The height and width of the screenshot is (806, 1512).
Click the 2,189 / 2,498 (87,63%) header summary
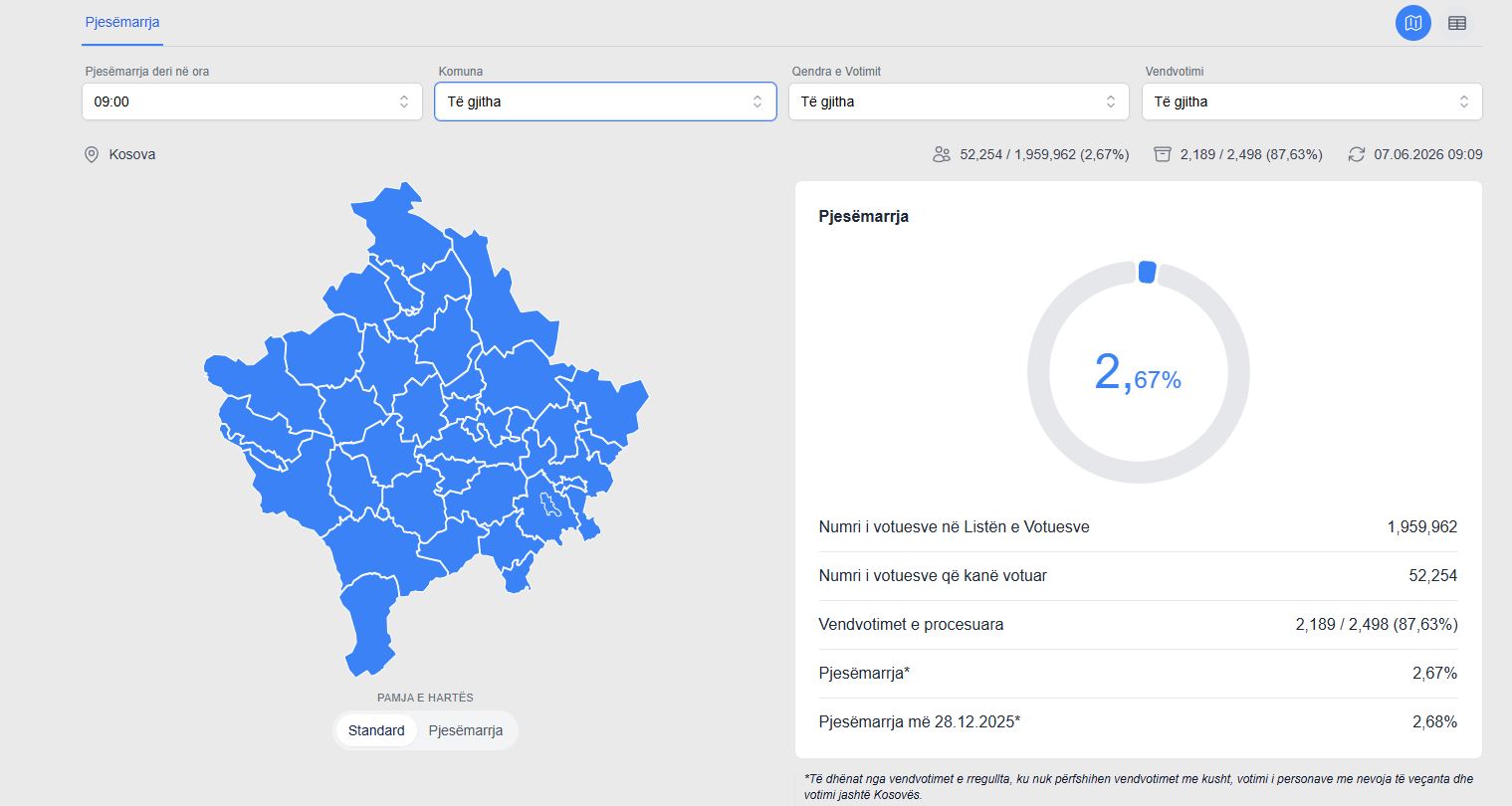pos(1251,154)
